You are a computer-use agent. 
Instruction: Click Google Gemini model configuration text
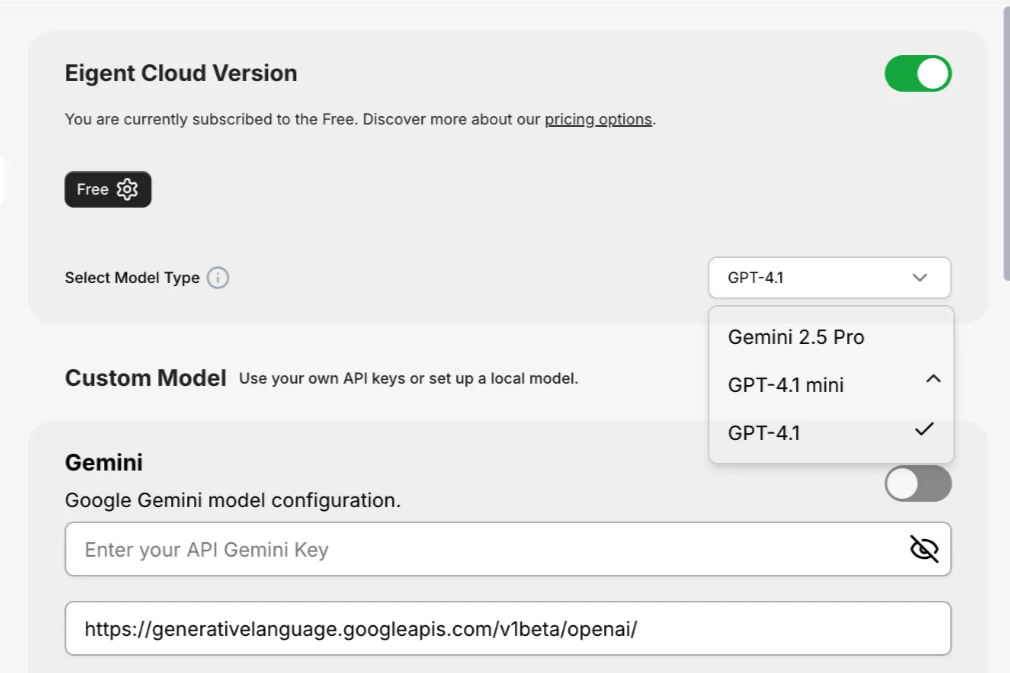tap(233, 500)
